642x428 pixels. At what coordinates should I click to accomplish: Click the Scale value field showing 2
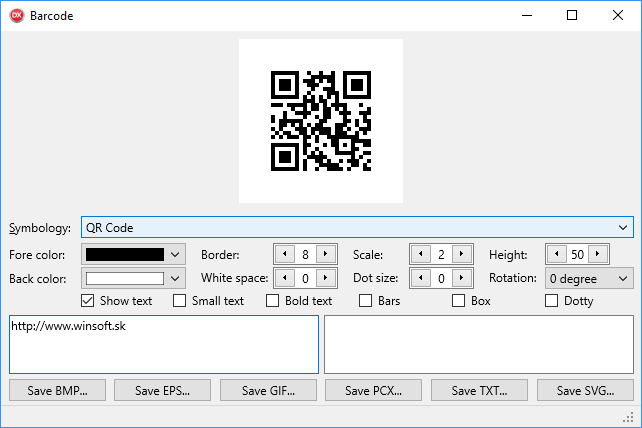coord(441,254)
